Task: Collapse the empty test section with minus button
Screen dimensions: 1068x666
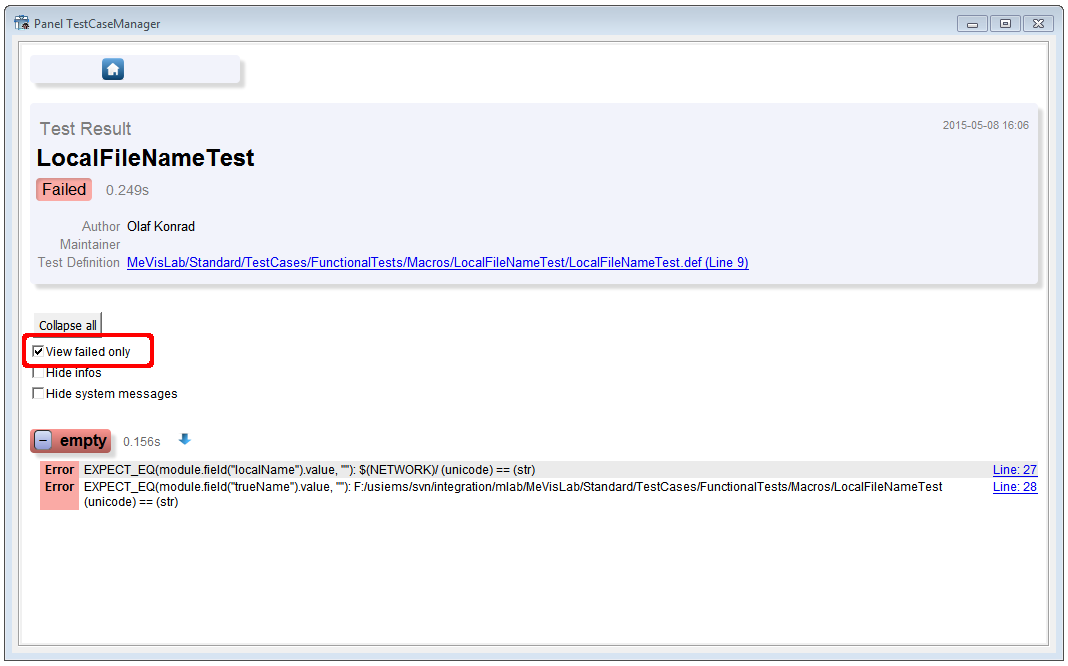Action: pos(43,441)
